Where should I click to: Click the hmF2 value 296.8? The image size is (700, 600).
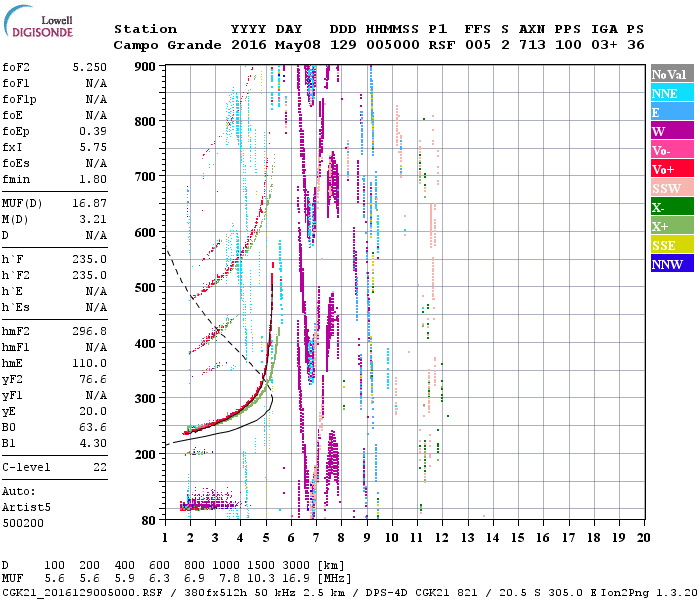click(90, 331)
